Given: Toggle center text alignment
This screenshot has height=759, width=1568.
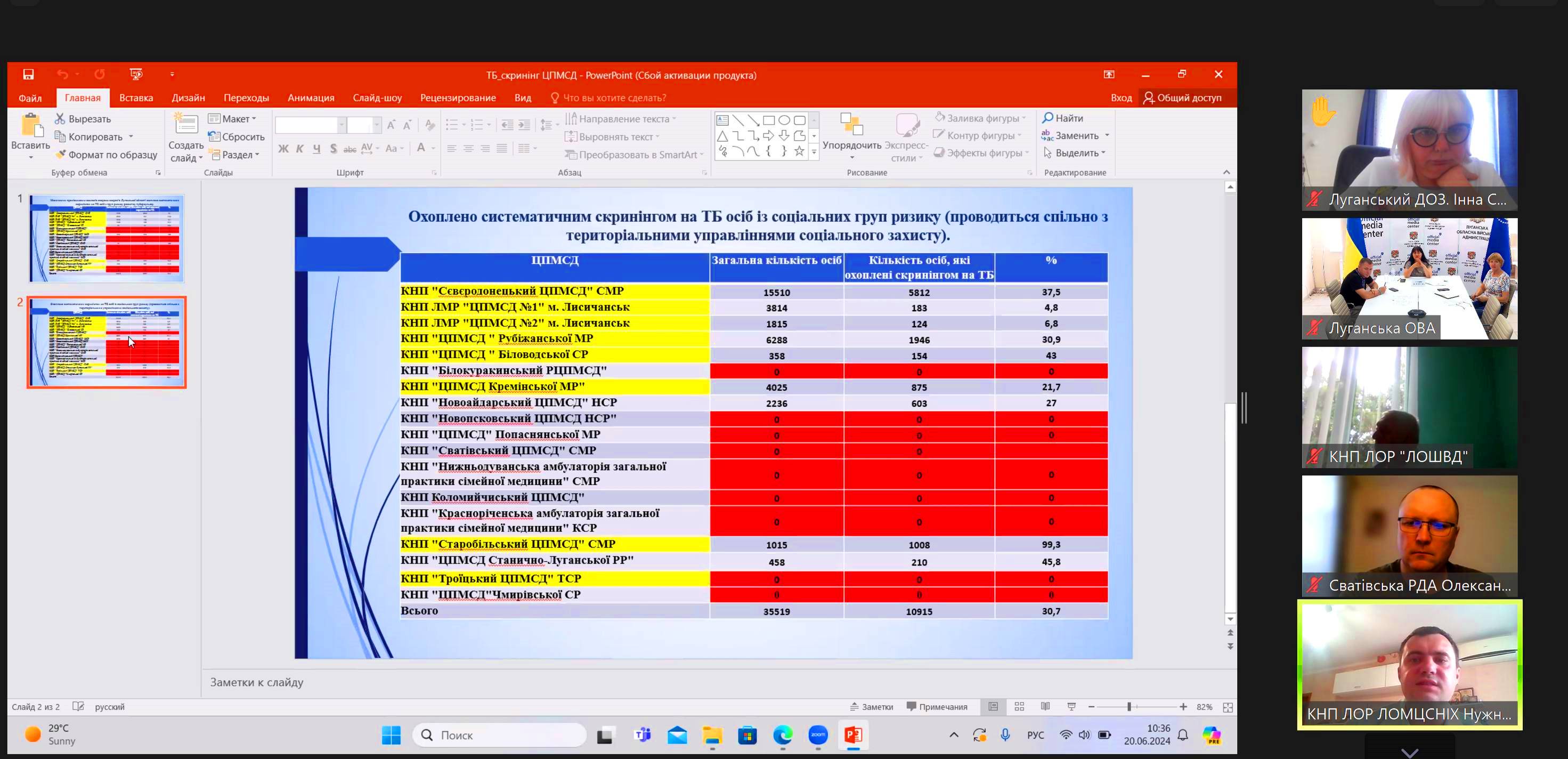Looking at the screenshot, I should 468,148.
